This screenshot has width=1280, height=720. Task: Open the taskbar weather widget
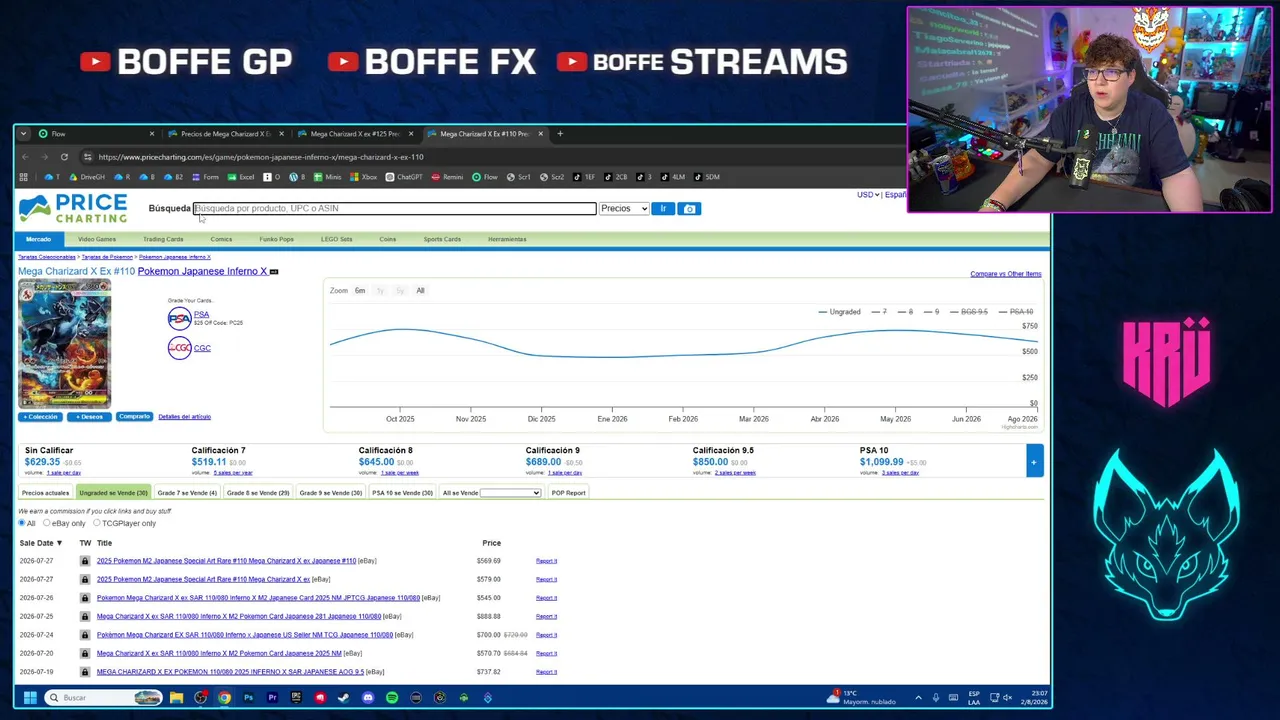pos(860,697)
